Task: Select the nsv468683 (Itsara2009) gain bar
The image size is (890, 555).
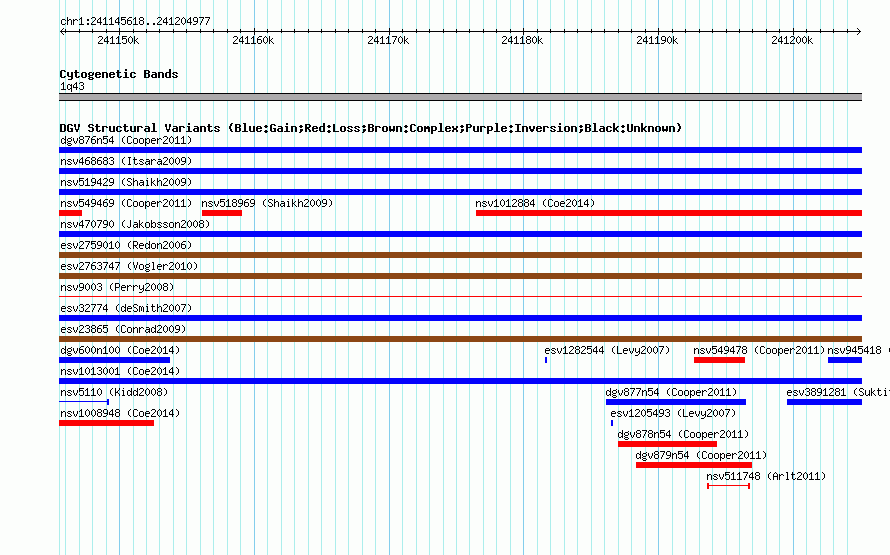Action: click(x=460, y=171)
